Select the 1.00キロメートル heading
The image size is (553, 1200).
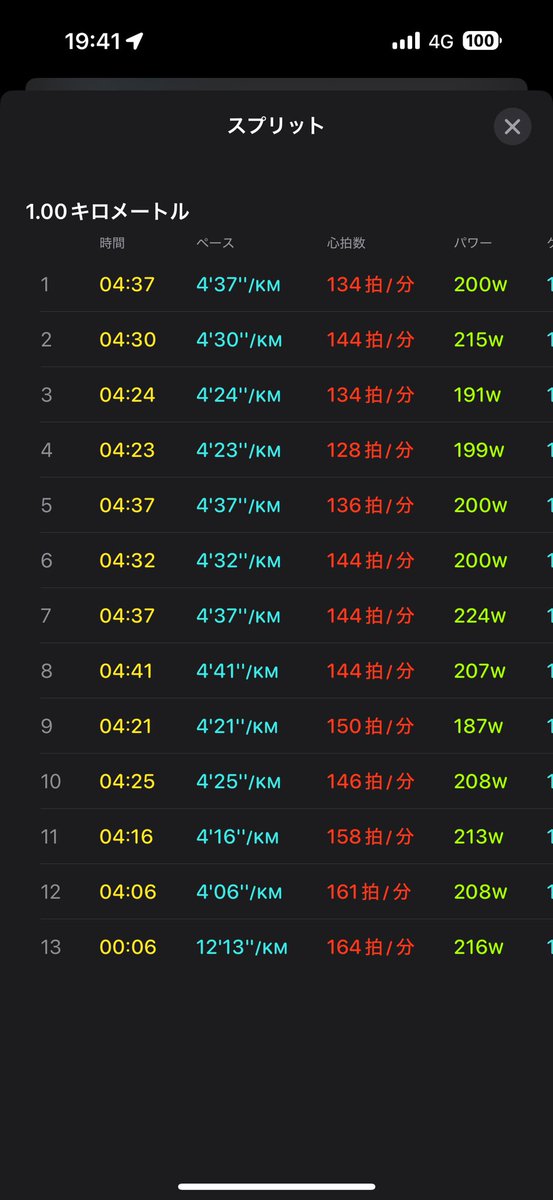point(107,211)
